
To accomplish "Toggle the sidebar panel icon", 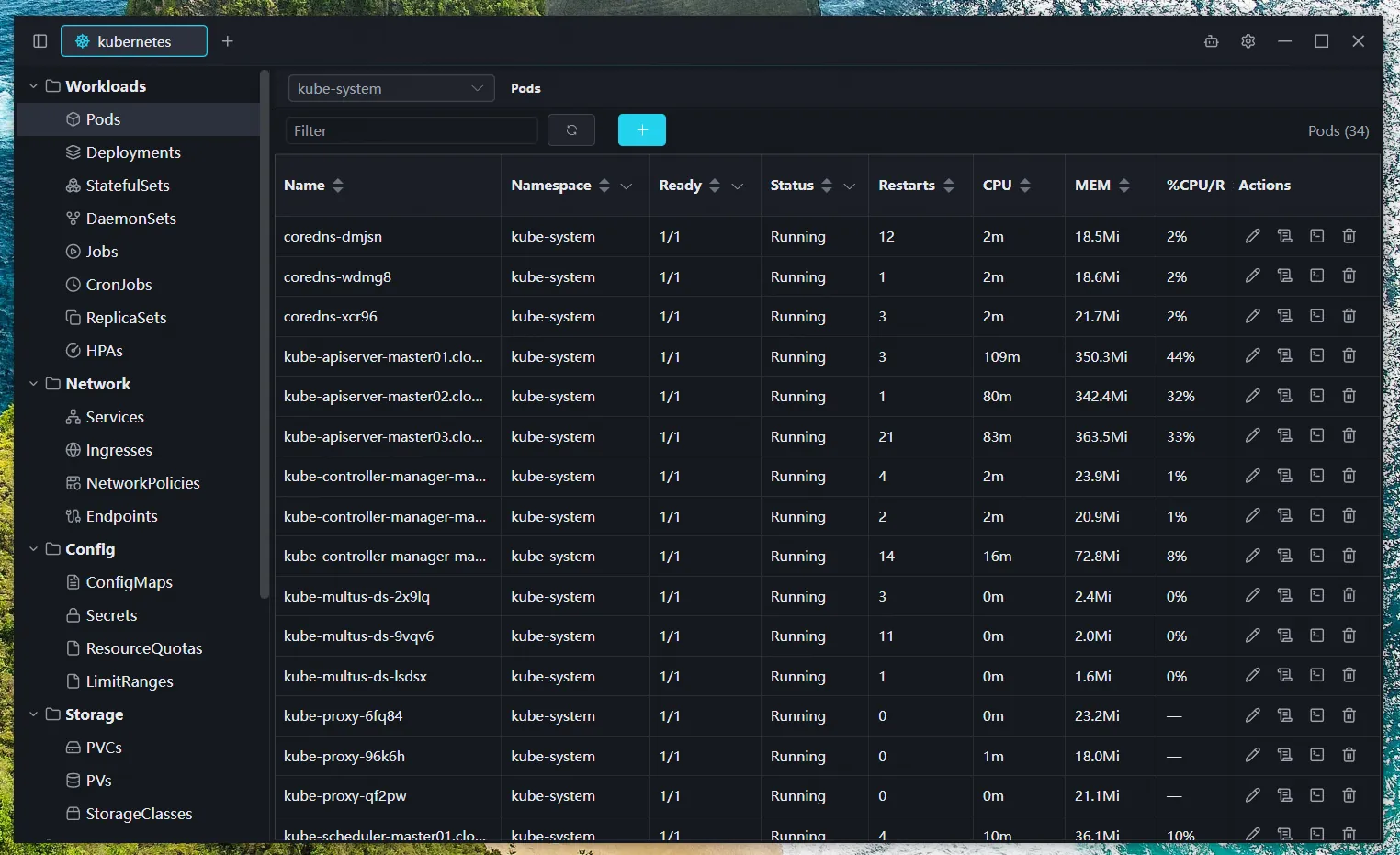I will (40, 41).
